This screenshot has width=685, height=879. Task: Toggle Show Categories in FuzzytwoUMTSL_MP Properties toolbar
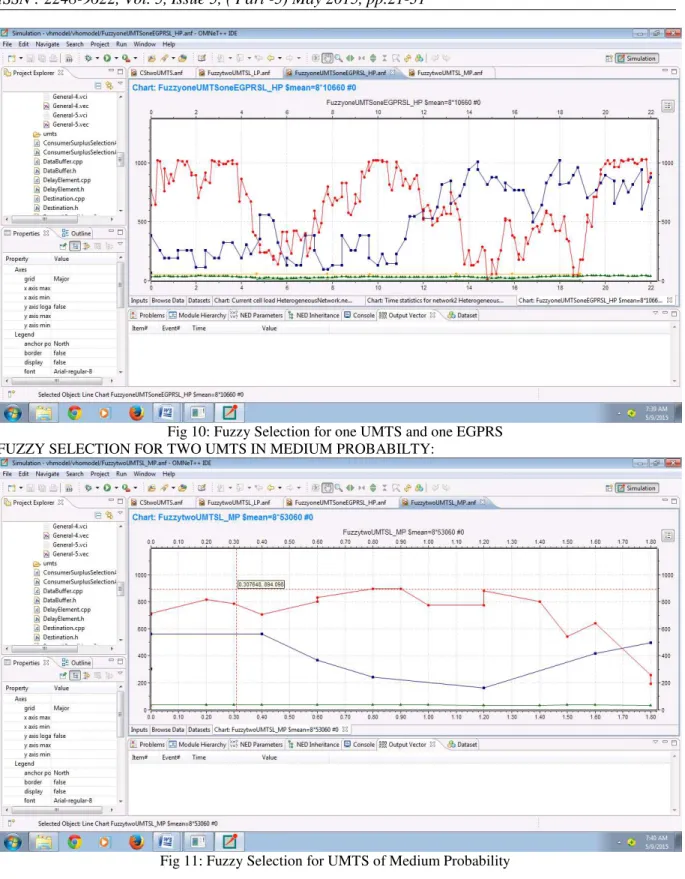(x=75, y=675)
